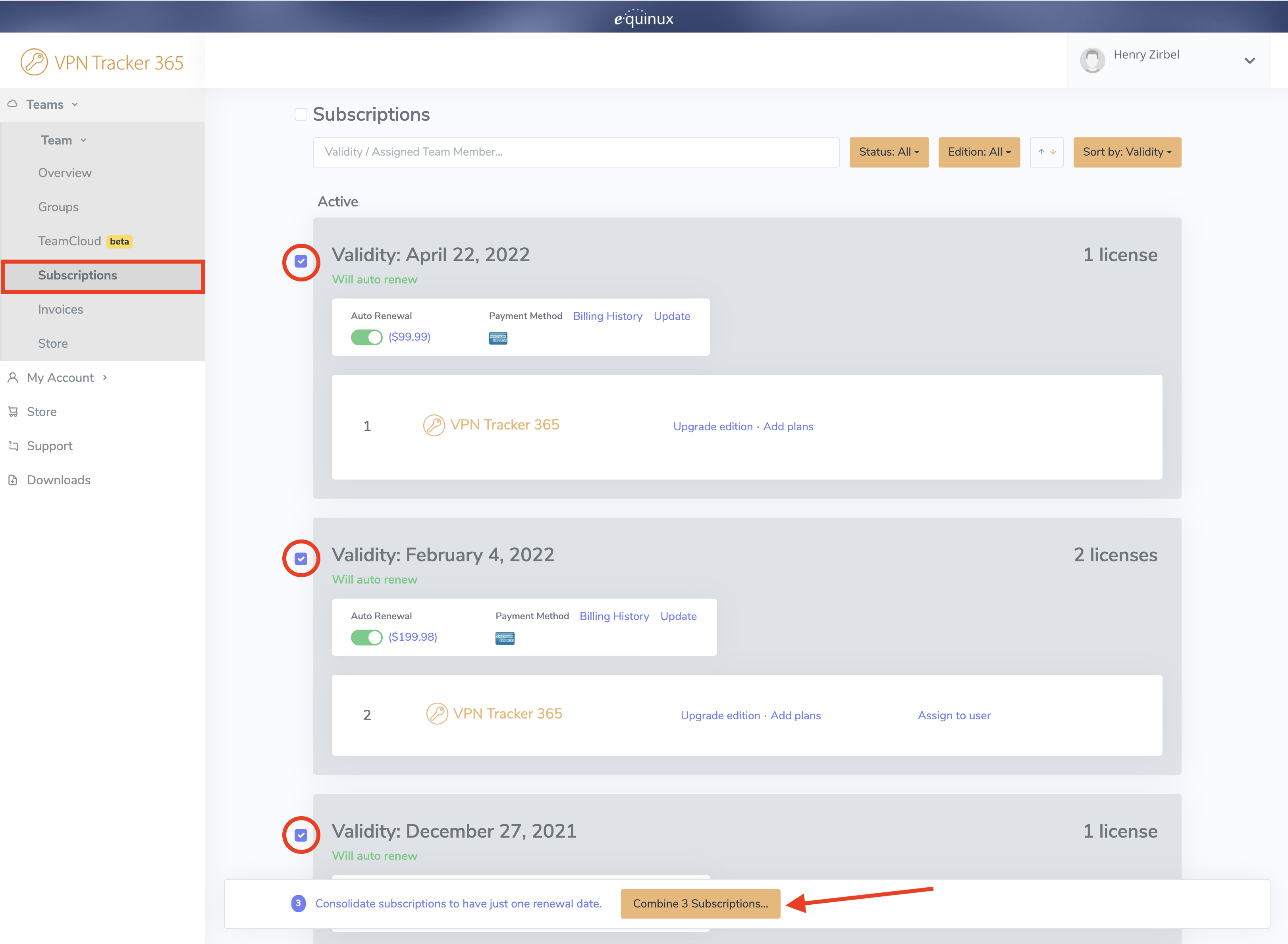
Task: Click 'Validity: April 22, 2022' heading
Action: point(430,254)
